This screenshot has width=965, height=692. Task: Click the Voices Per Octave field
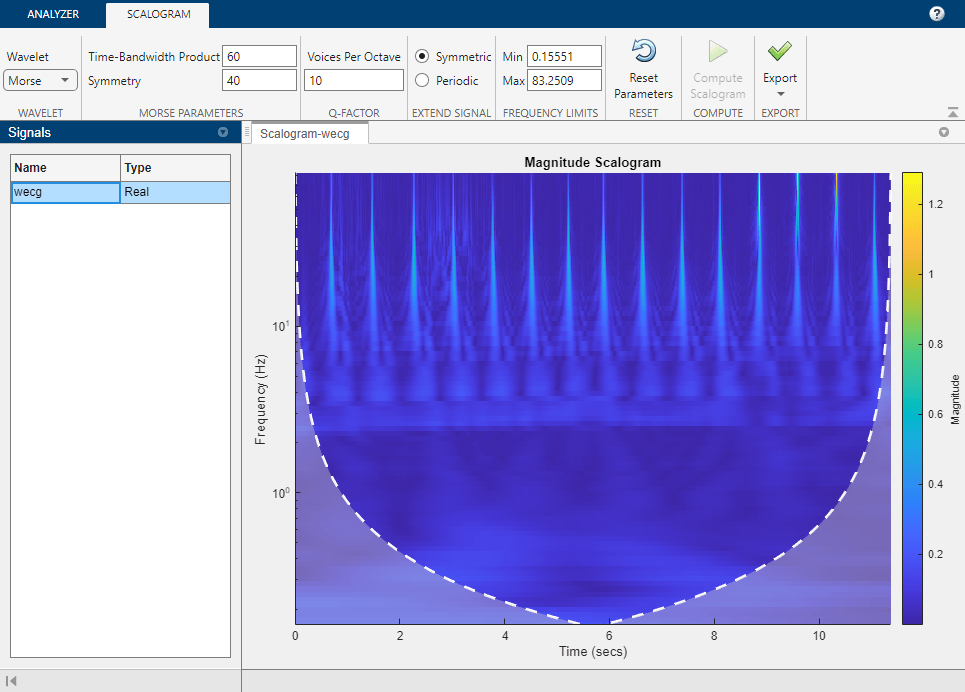pyautogui.click(x=354, y=80)
